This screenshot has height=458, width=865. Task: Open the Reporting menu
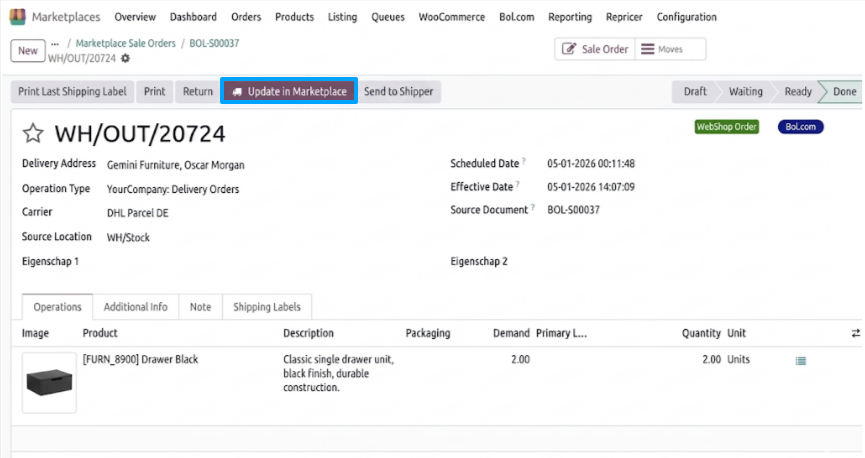(x=570, y=17)
